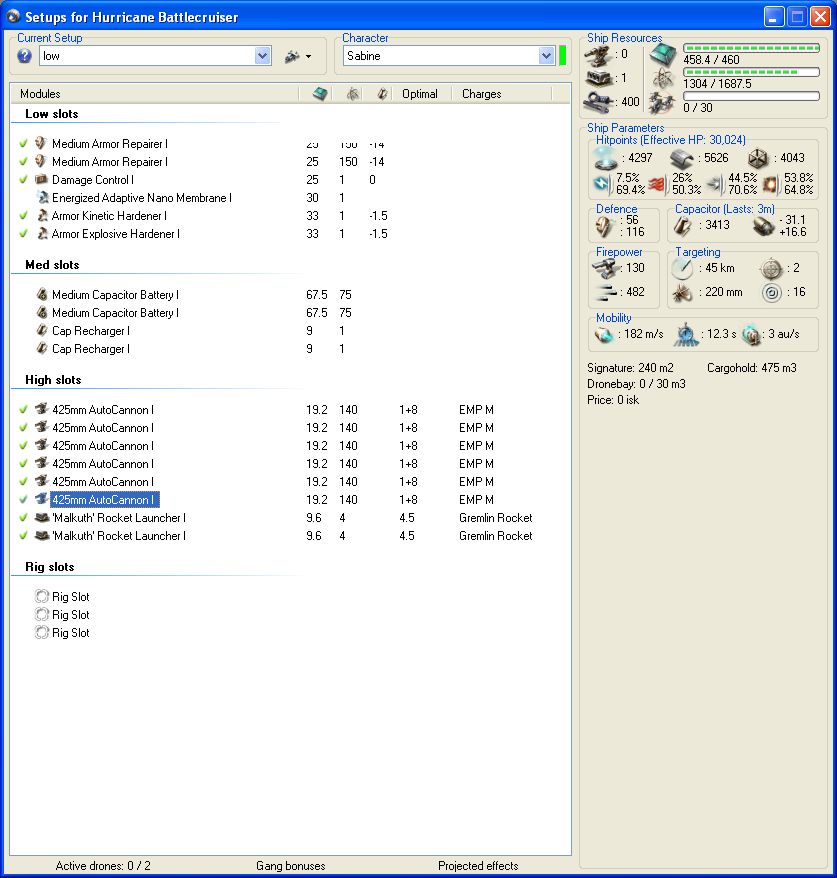Click the CPU usage progress bar

click(751, 48)
